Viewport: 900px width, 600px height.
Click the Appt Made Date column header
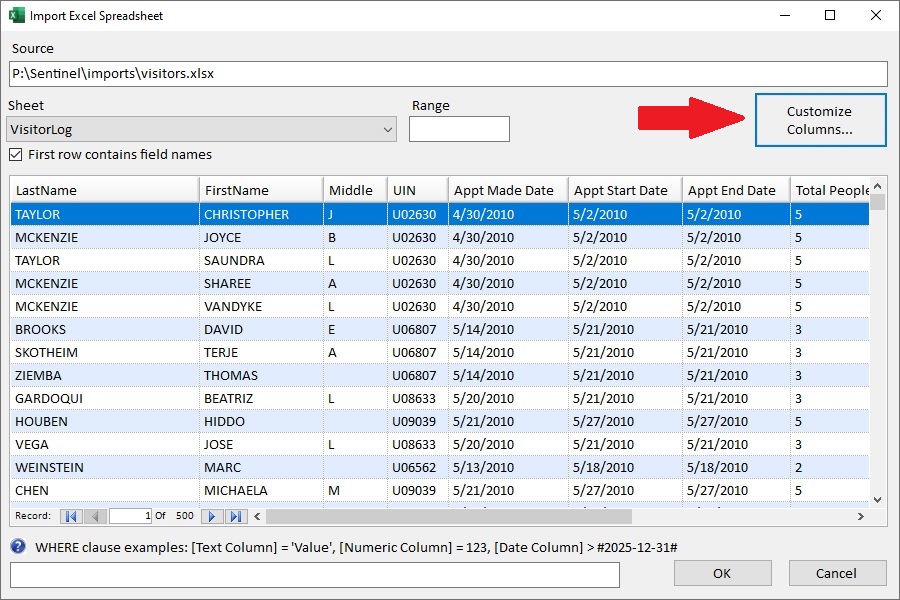[508, 190]
